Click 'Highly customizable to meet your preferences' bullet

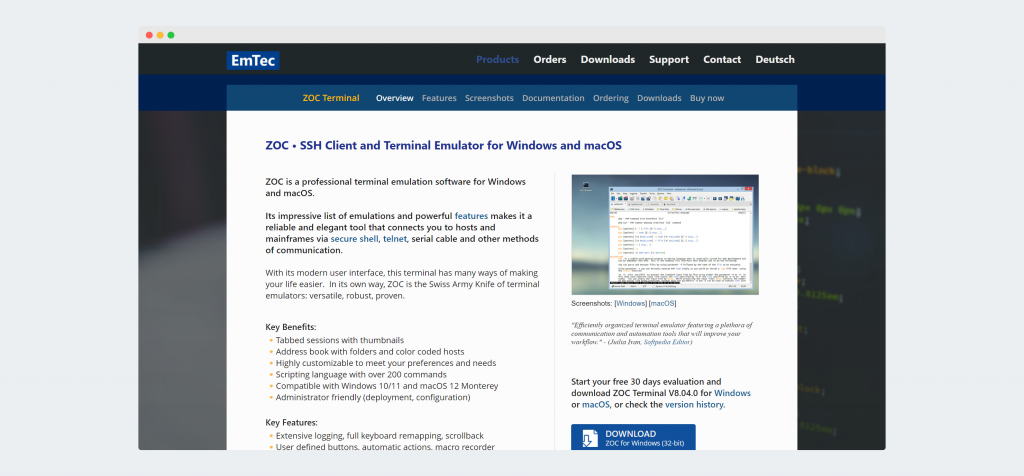386,363
